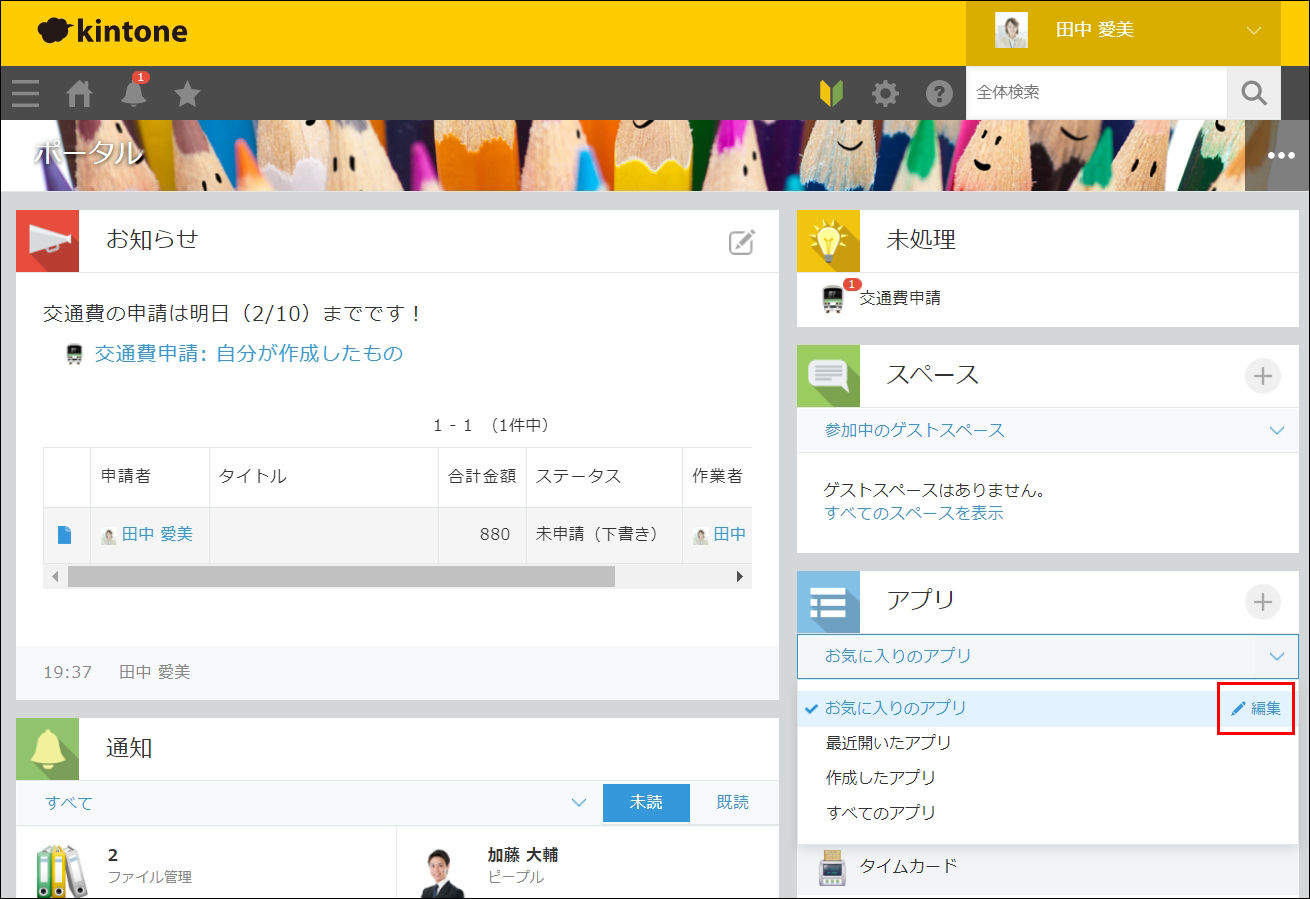Open the すべてのスペースを表示 link
The width and height of the screenshot is (1310, 899).
click(913, 513)
